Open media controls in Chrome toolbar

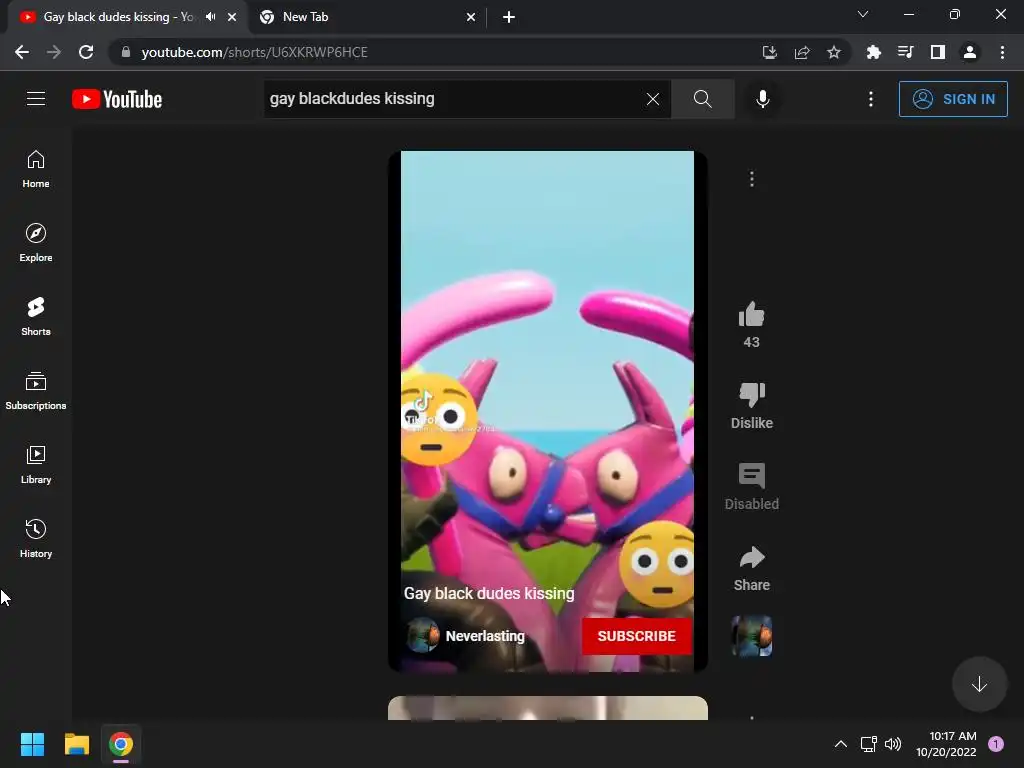(905, 52)
